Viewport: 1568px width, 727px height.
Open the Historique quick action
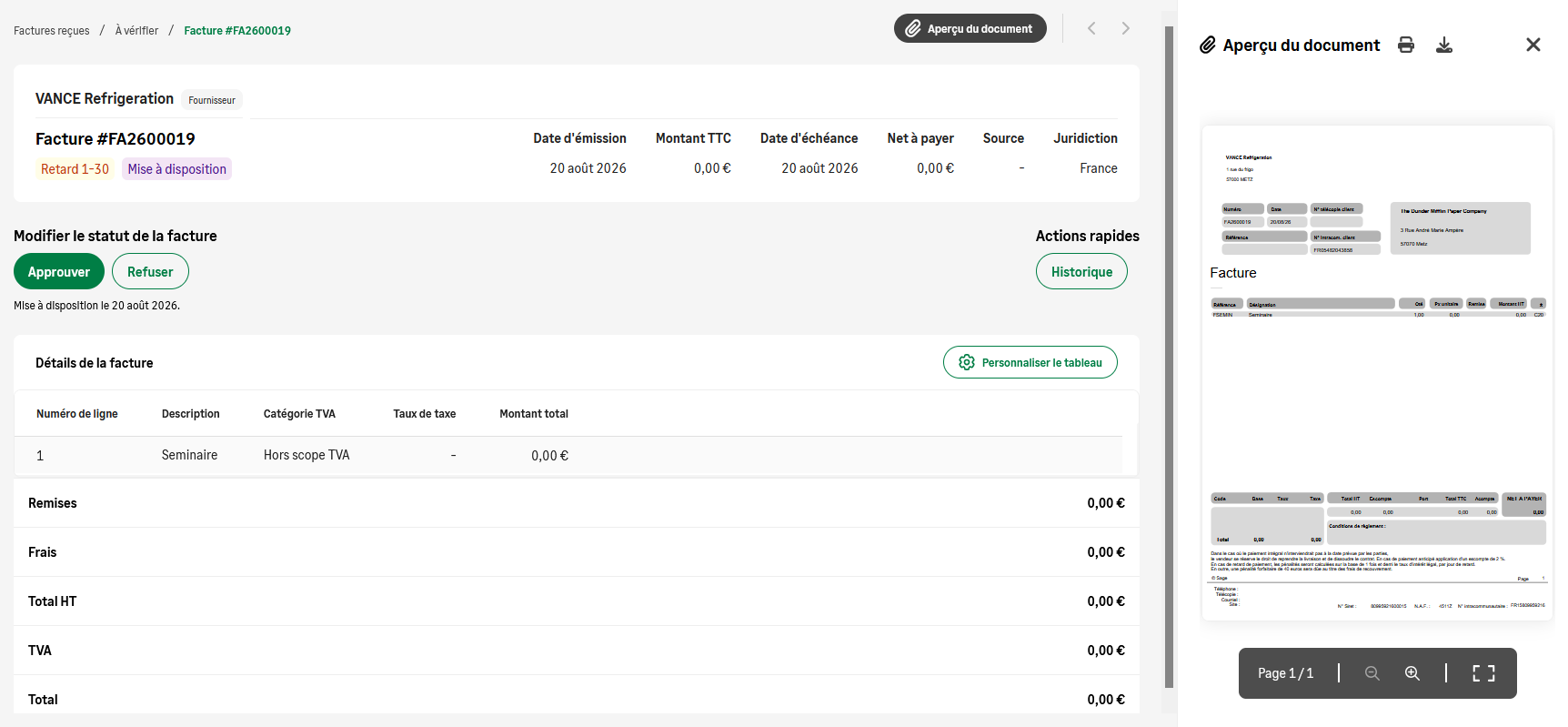pyautogui.click(x=1081, y=271)
